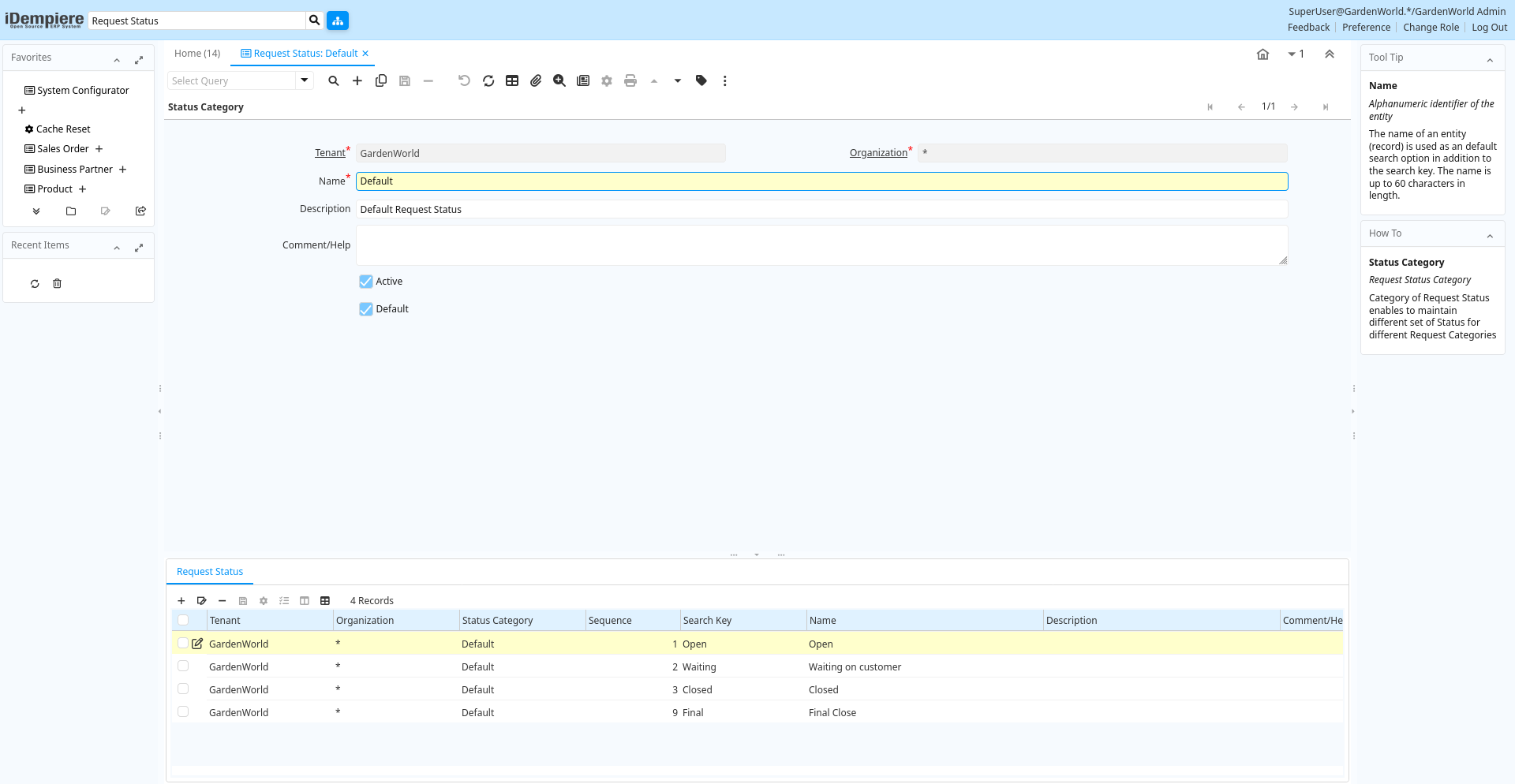Click the New Record plus icon in toolbar

click(357, 81)
